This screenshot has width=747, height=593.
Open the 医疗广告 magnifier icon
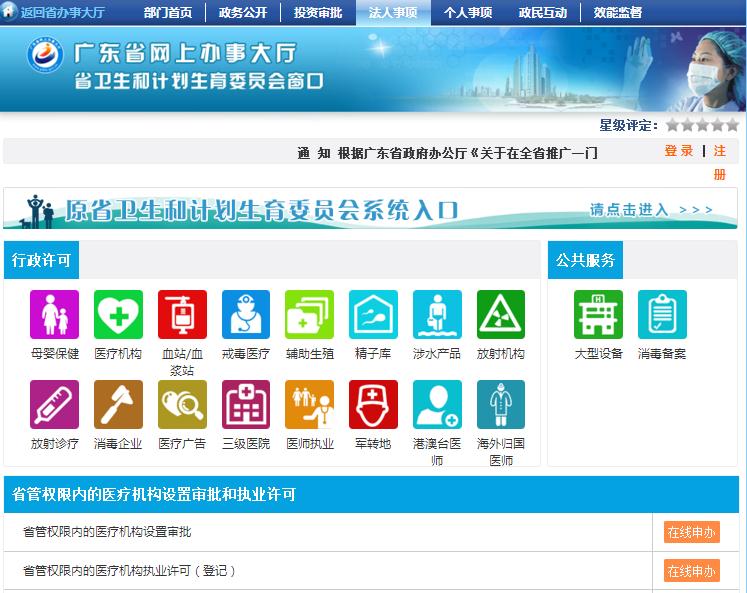182,404
